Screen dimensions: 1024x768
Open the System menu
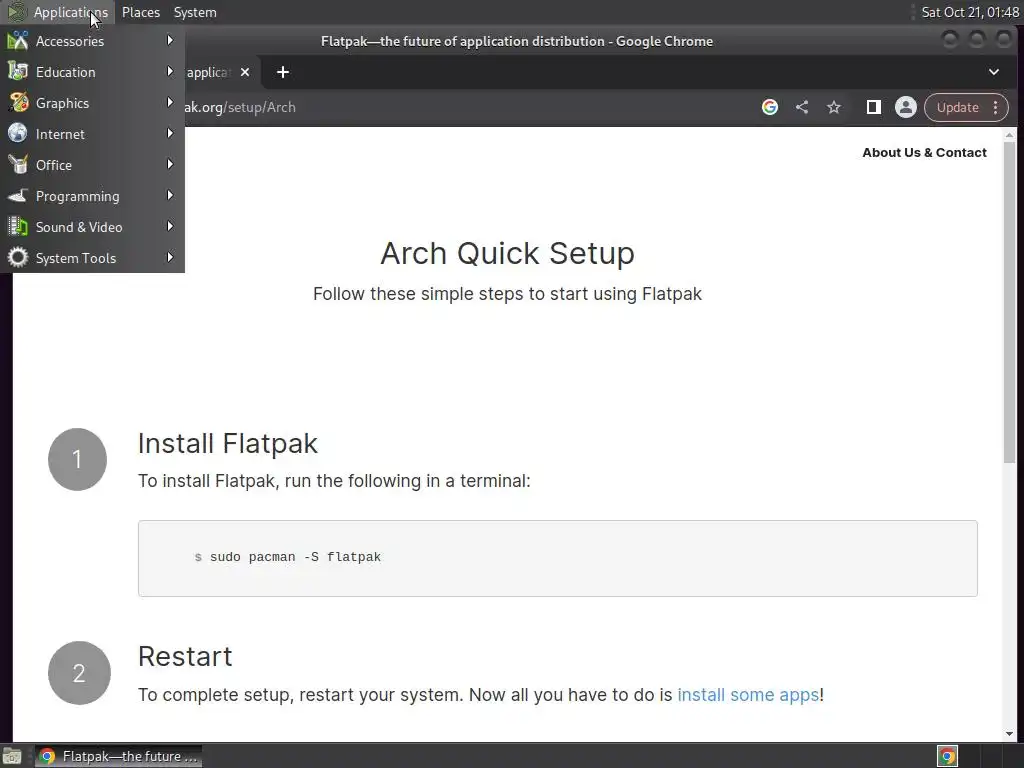pos(195,12)
